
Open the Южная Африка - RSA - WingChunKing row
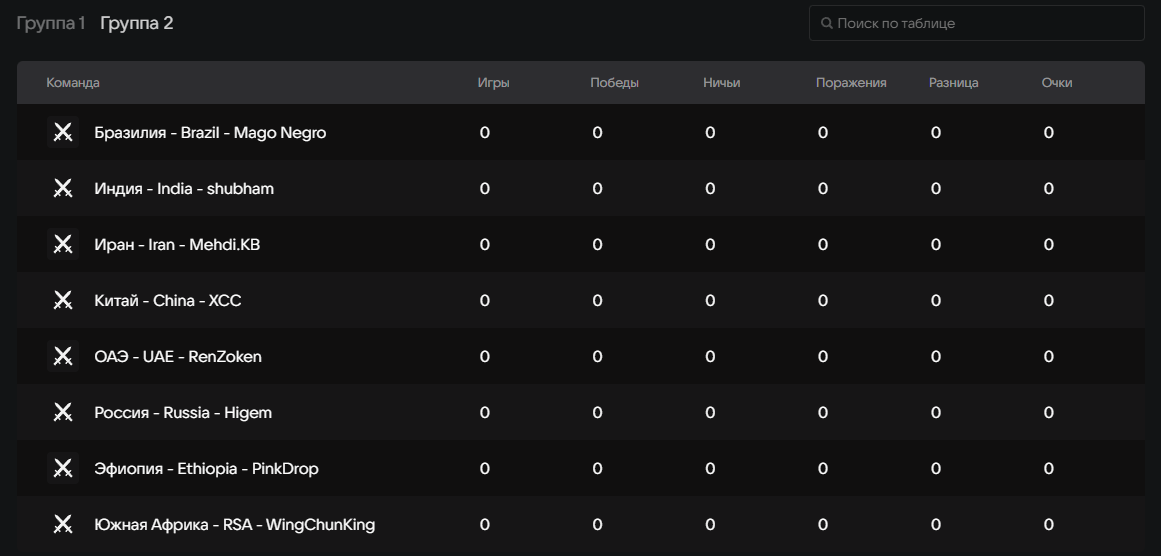click(580, 525)
